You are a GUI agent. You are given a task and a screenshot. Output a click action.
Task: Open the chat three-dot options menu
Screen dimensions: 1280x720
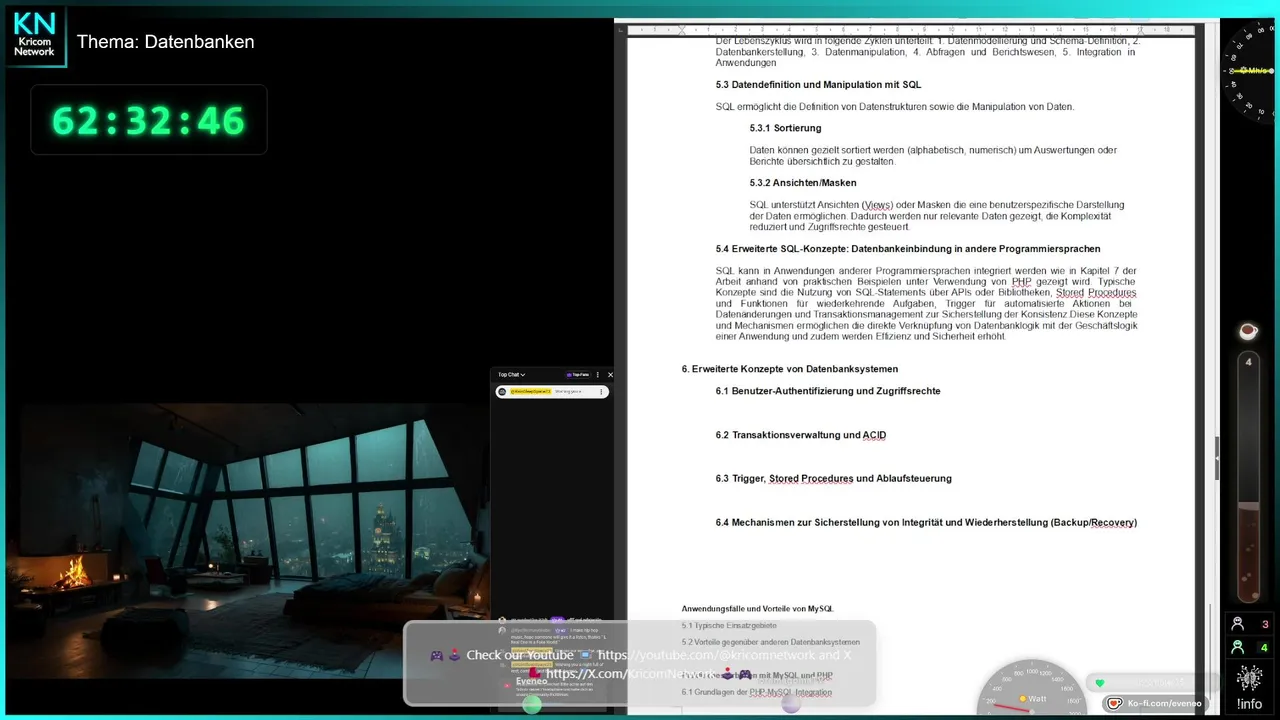tap(598, 375)
